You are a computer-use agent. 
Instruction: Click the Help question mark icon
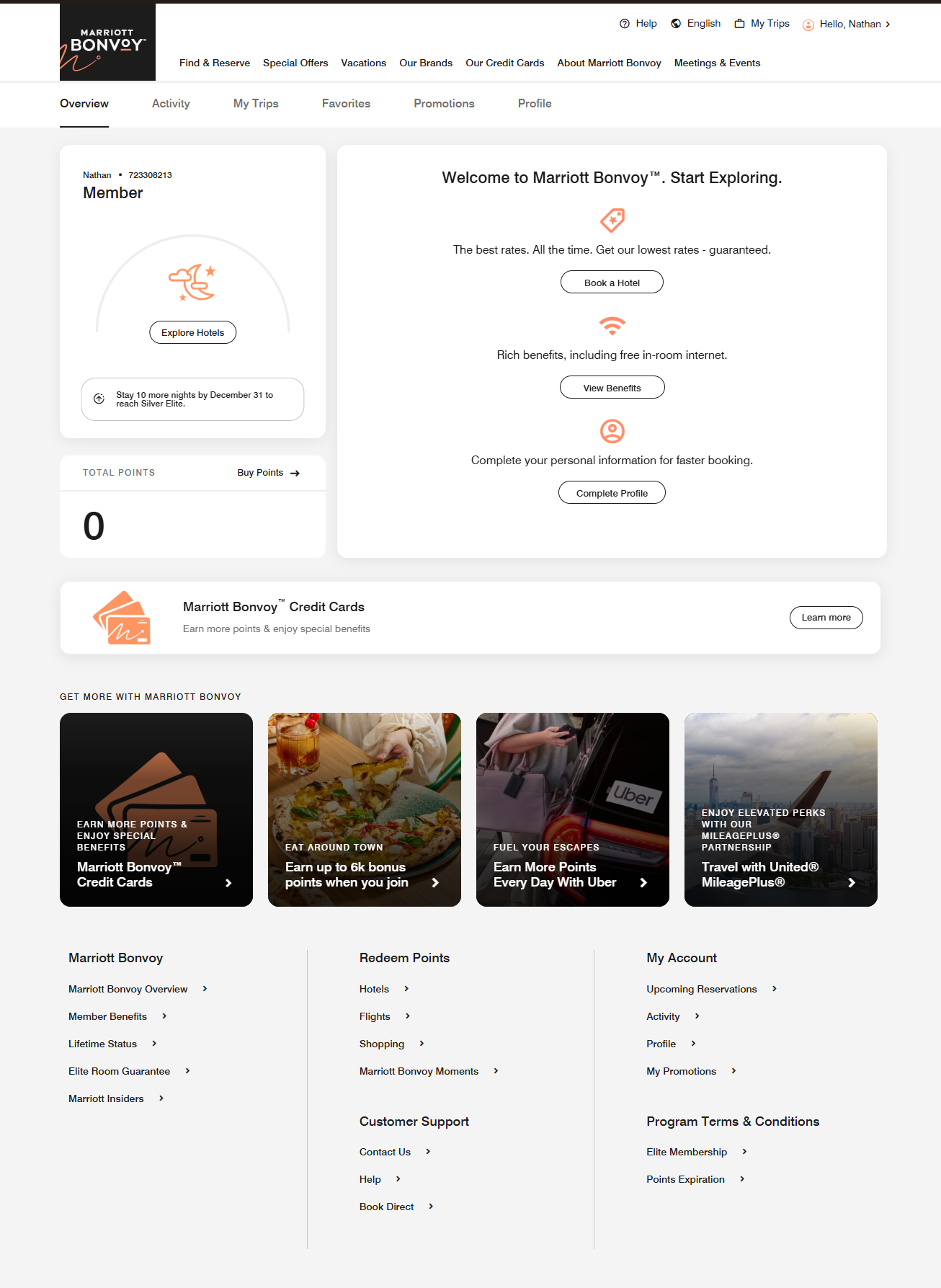coord(625,24)
